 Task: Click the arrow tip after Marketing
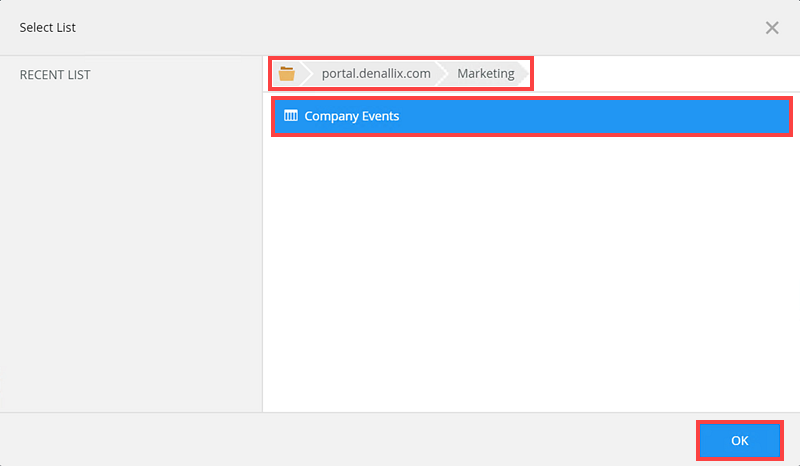[524, 74]
